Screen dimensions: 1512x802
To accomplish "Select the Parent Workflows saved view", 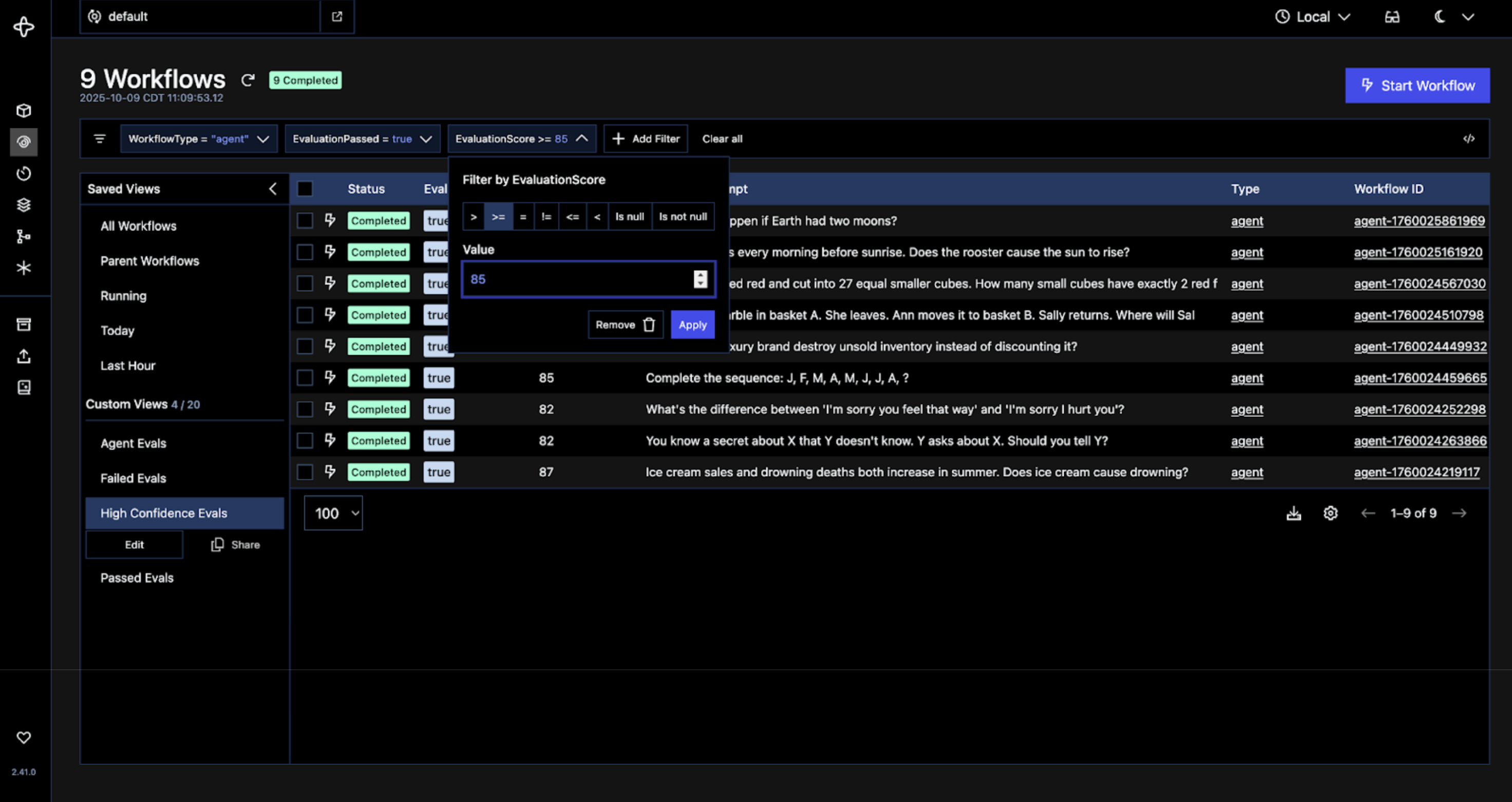I will 149,261.
